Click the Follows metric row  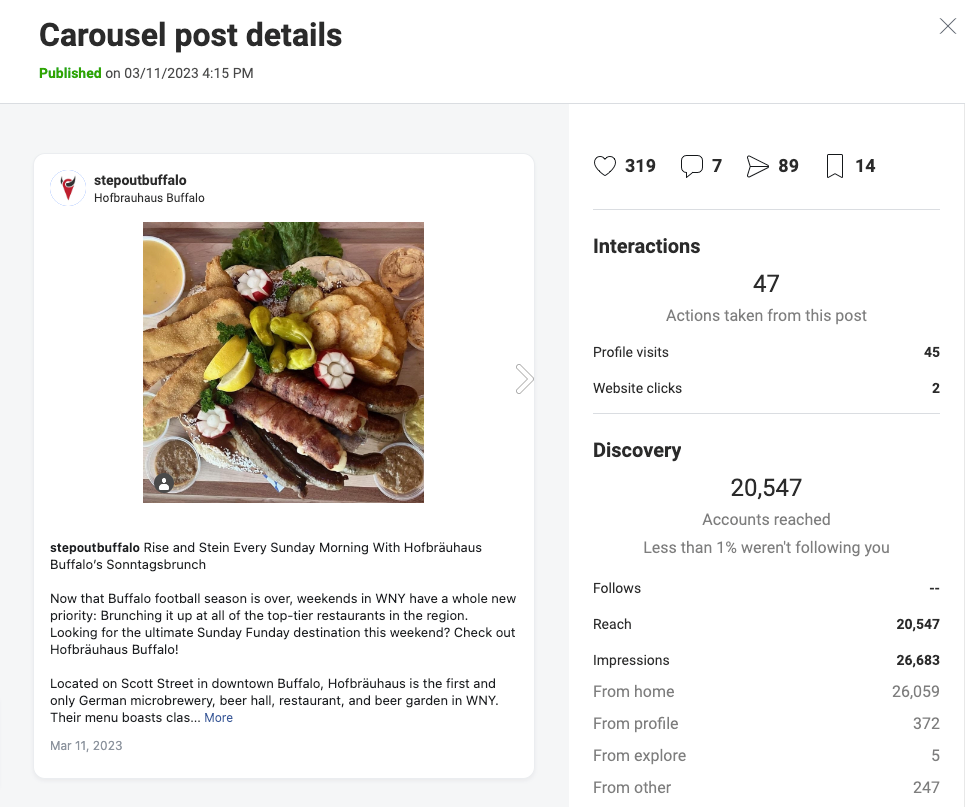(766, 588)
